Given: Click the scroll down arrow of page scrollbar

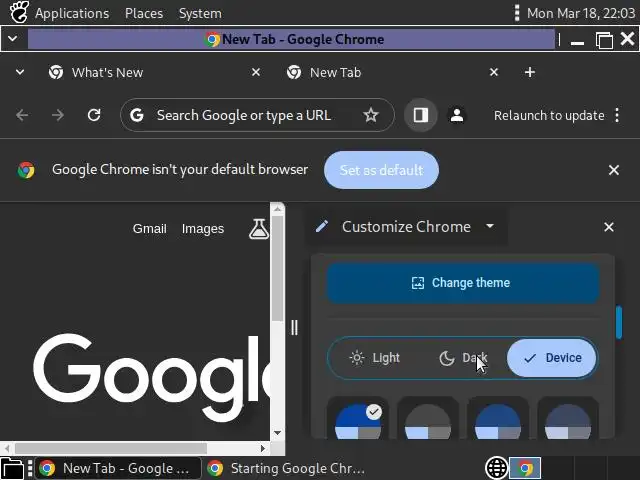Looking at the screenshot, I should [278, 433].
